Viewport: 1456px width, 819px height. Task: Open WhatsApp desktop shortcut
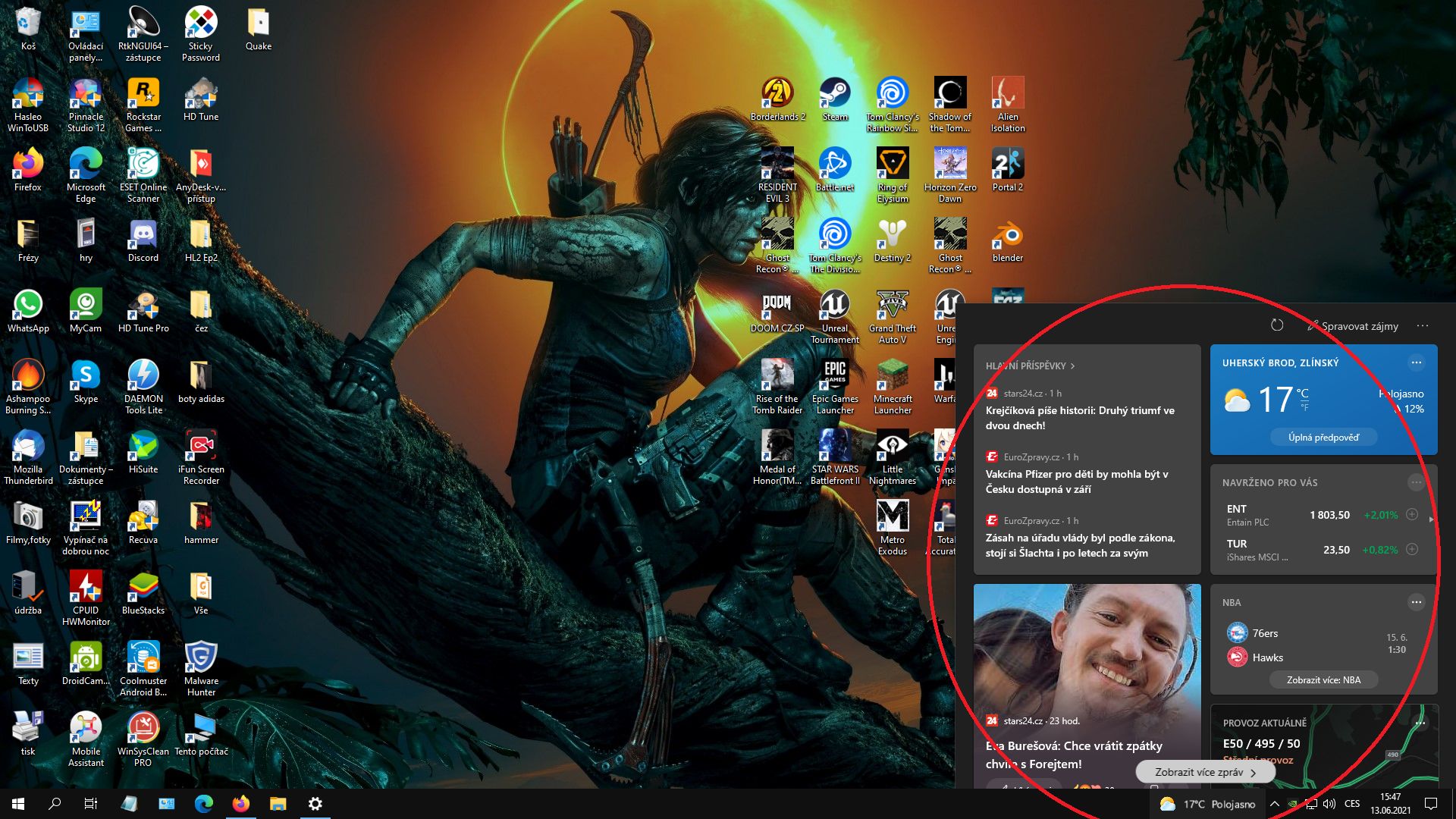[28, 306]
